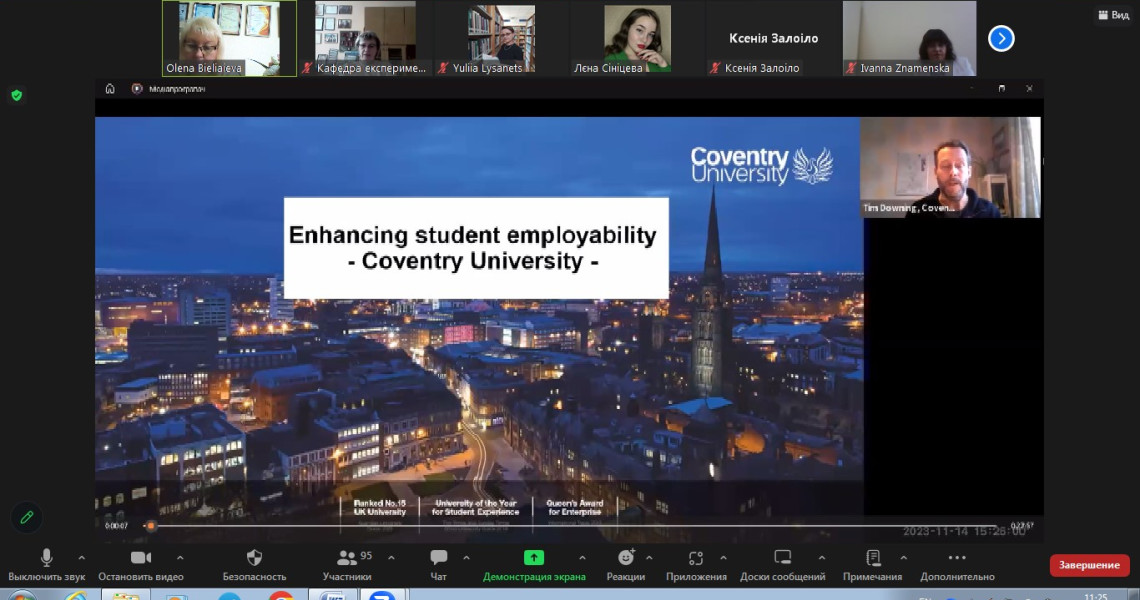
Task: Click the green encryption shield icon
Action: click(x=17, y=95)
